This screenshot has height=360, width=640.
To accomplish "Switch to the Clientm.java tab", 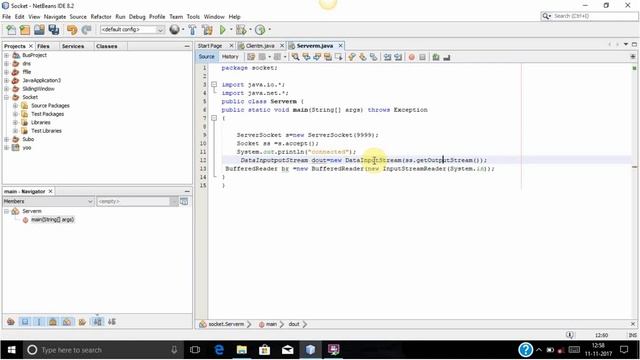I will tap(260, 46).
